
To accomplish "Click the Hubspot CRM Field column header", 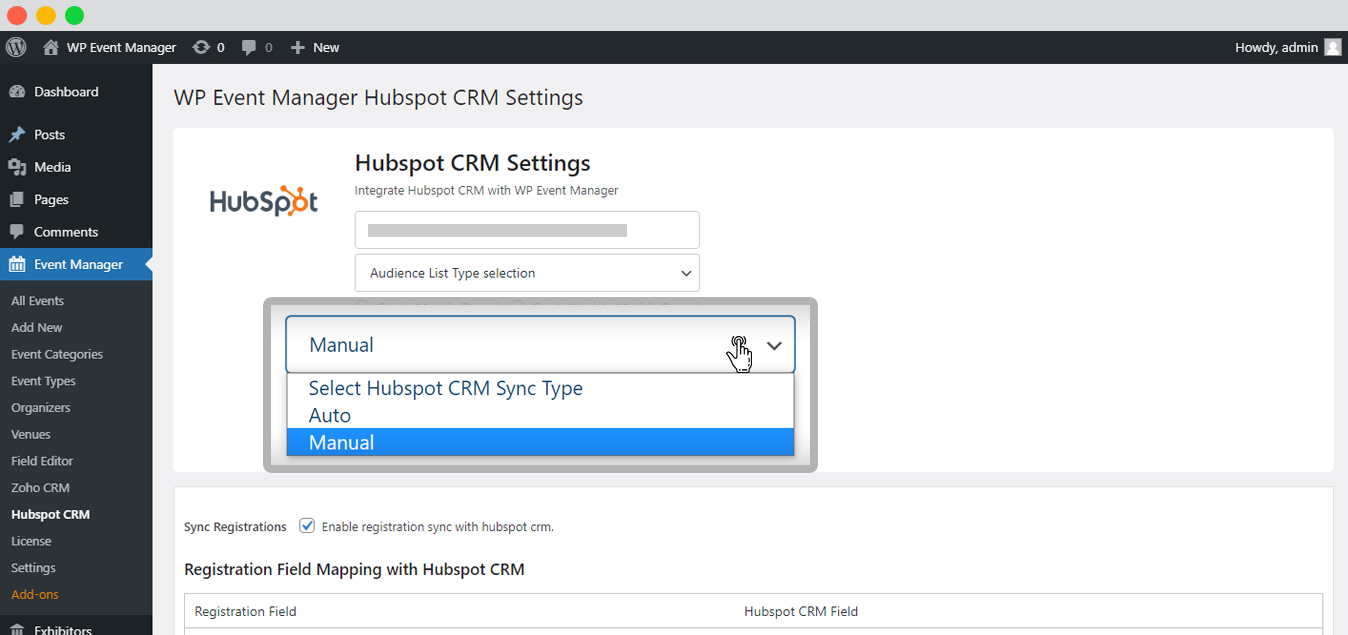I will click(801, 612).
